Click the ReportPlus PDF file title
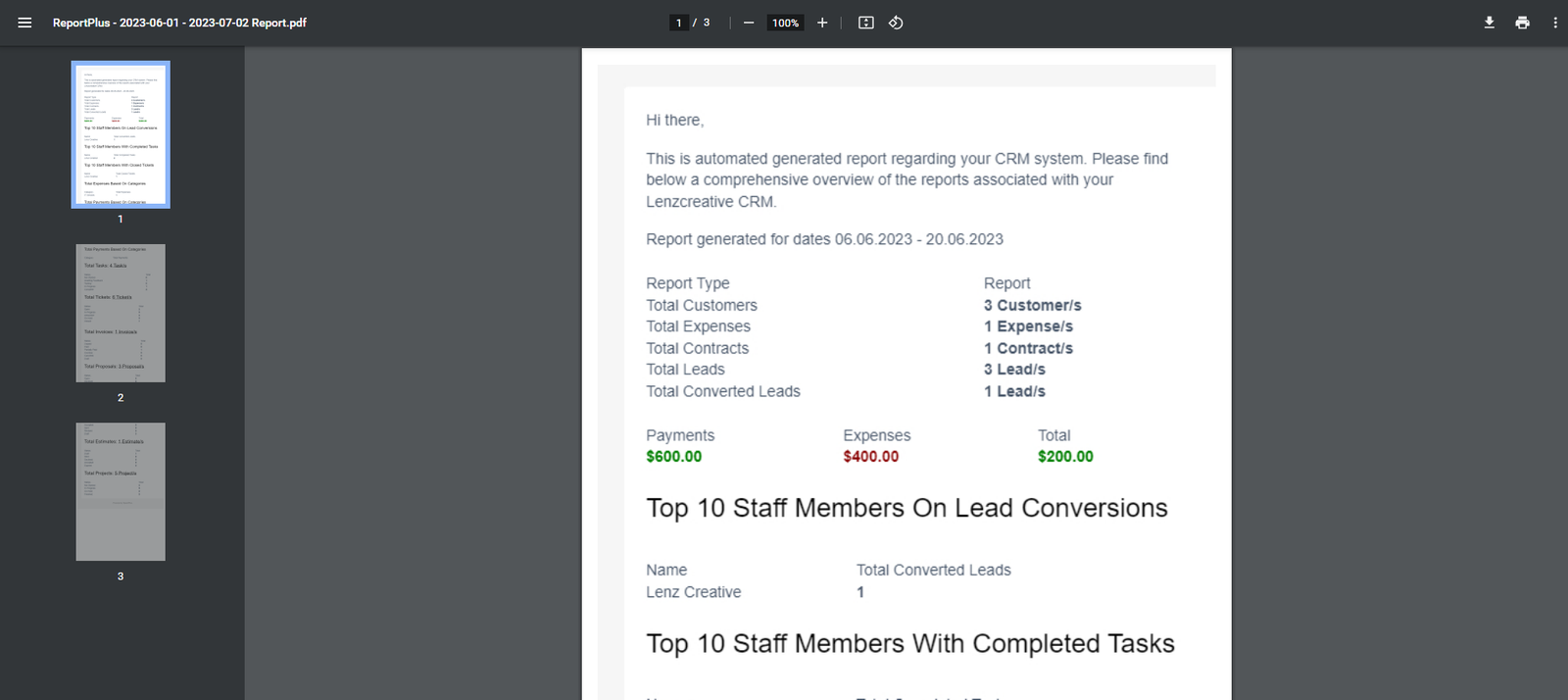 point(179,23)
